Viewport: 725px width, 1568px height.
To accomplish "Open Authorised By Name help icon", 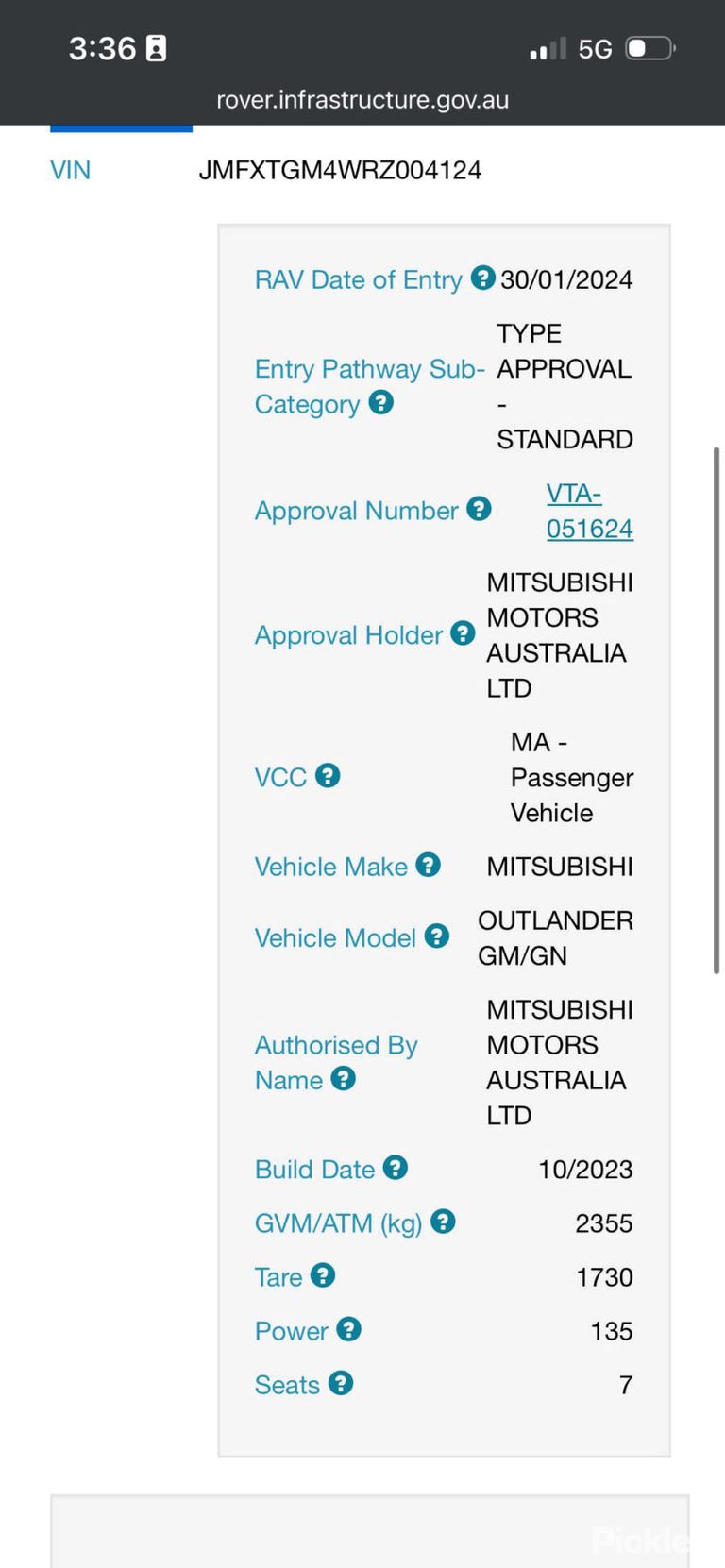I will pos(344,1078).
